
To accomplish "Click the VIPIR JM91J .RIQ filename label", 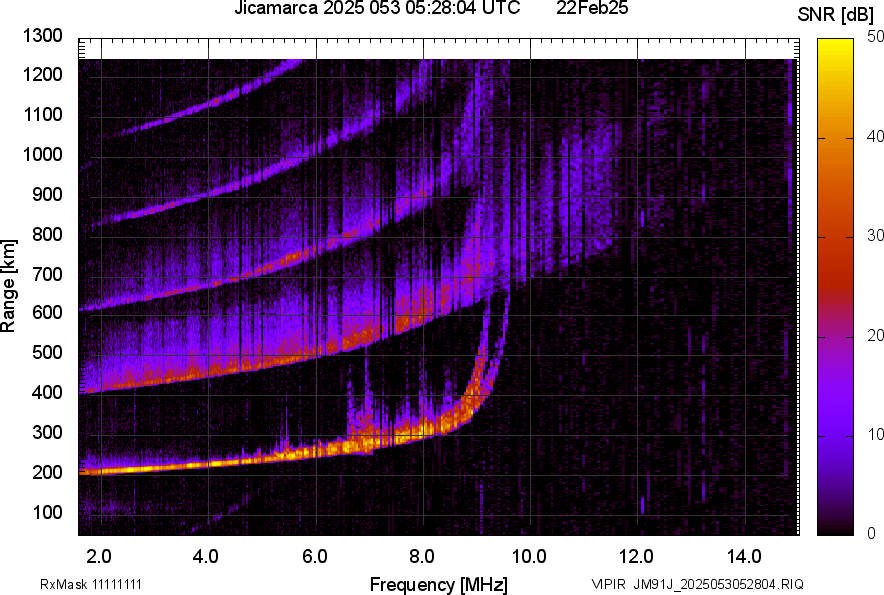I will [x=697, y=584].
